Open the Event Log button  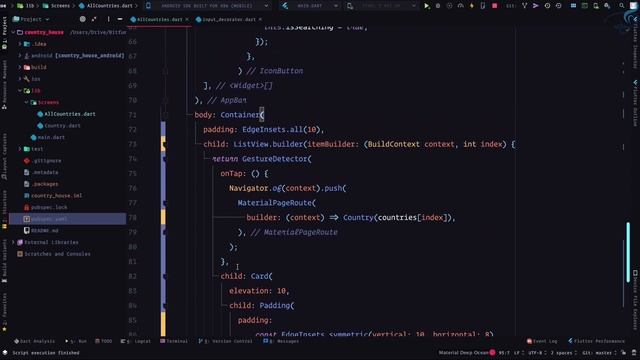(542, 341)
